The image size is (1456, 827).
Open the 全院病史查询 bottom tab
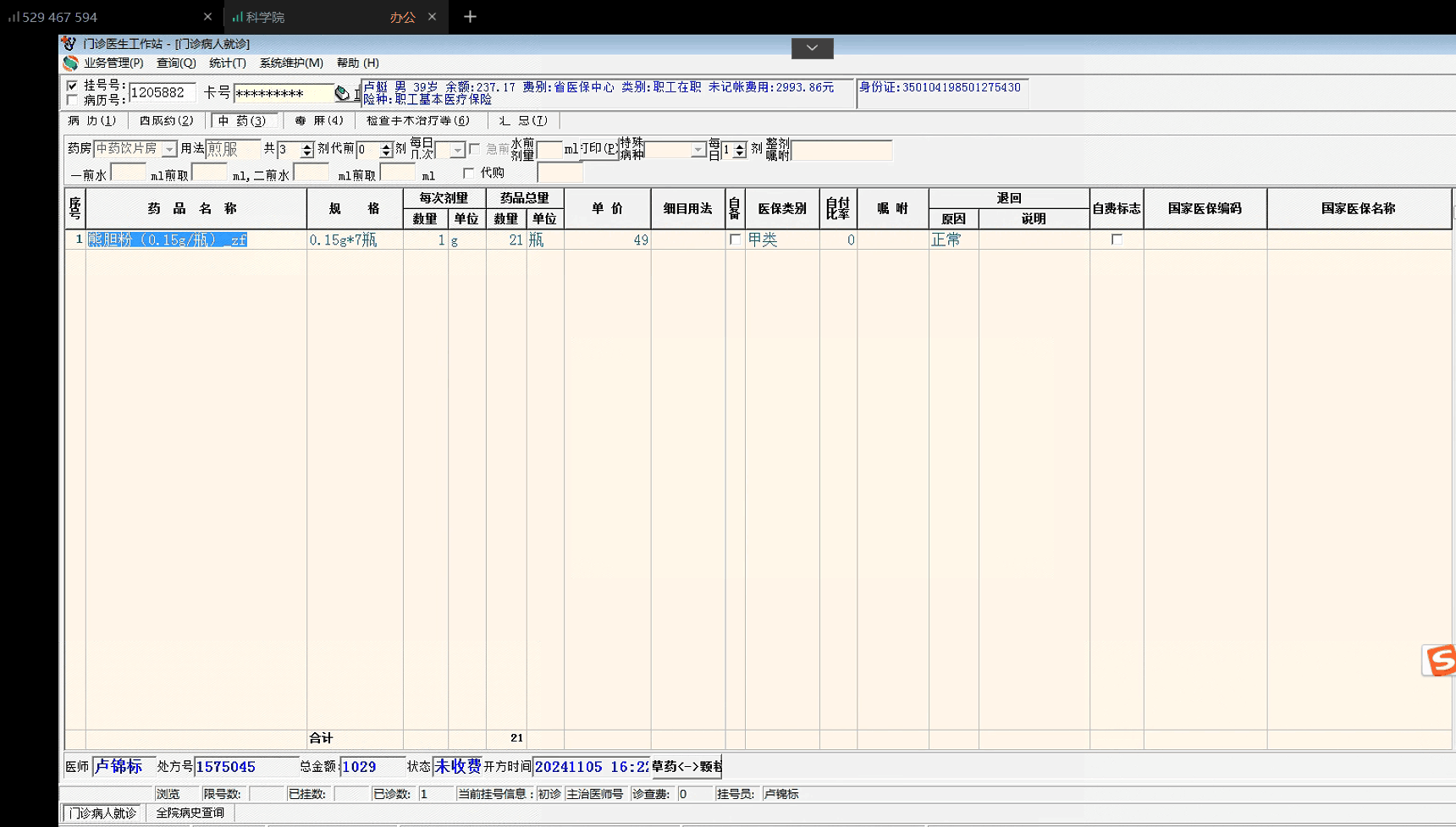point(190,813)
